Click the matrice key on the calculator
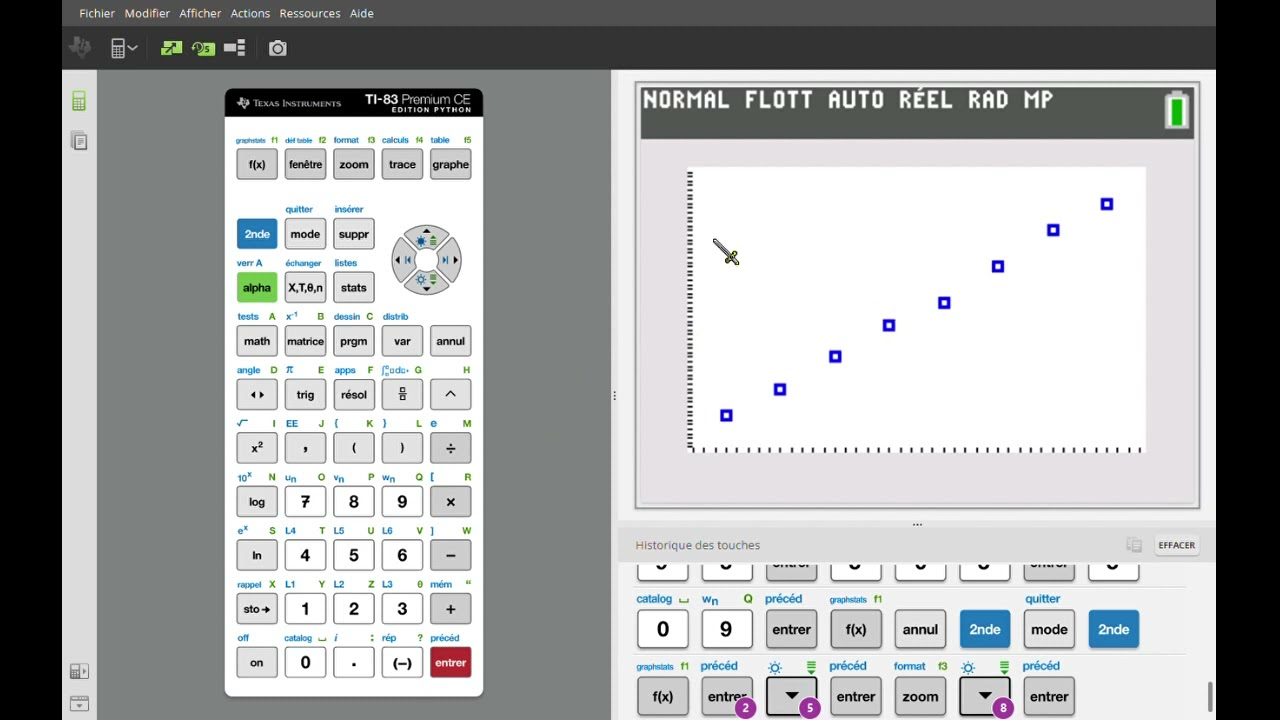 [305, 341]
